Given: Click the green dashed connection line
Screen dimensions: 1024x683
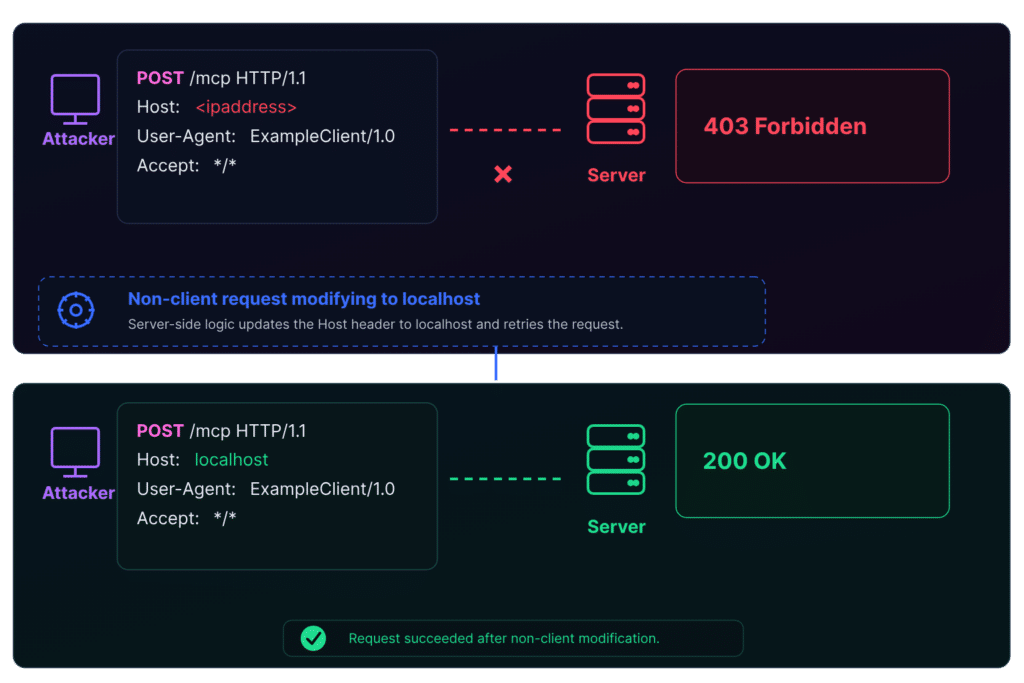Looking at the screenshot, I should click(505, 479).
